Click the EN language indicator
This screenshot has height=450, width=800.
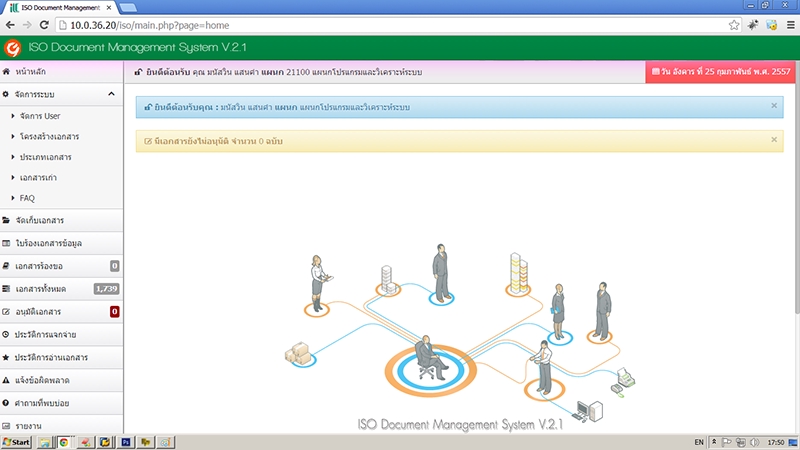click(699, 442)
